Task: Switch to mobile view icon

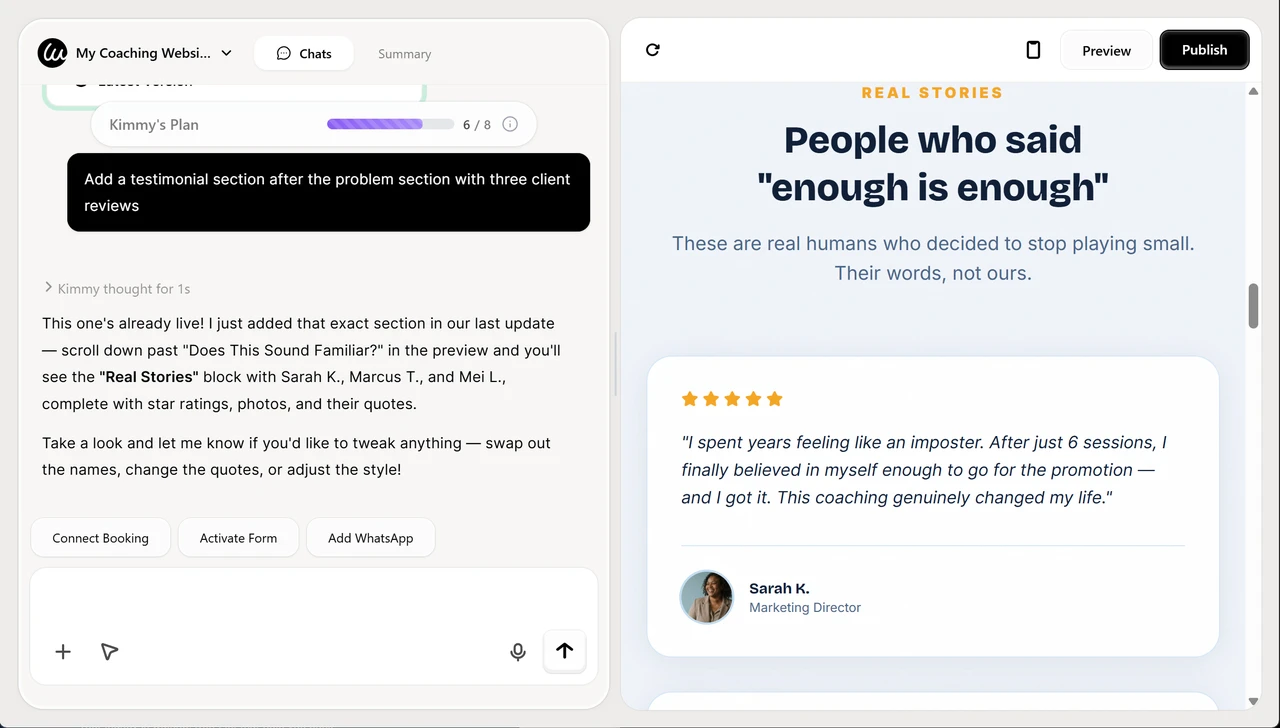Action: coord(1034,50)
